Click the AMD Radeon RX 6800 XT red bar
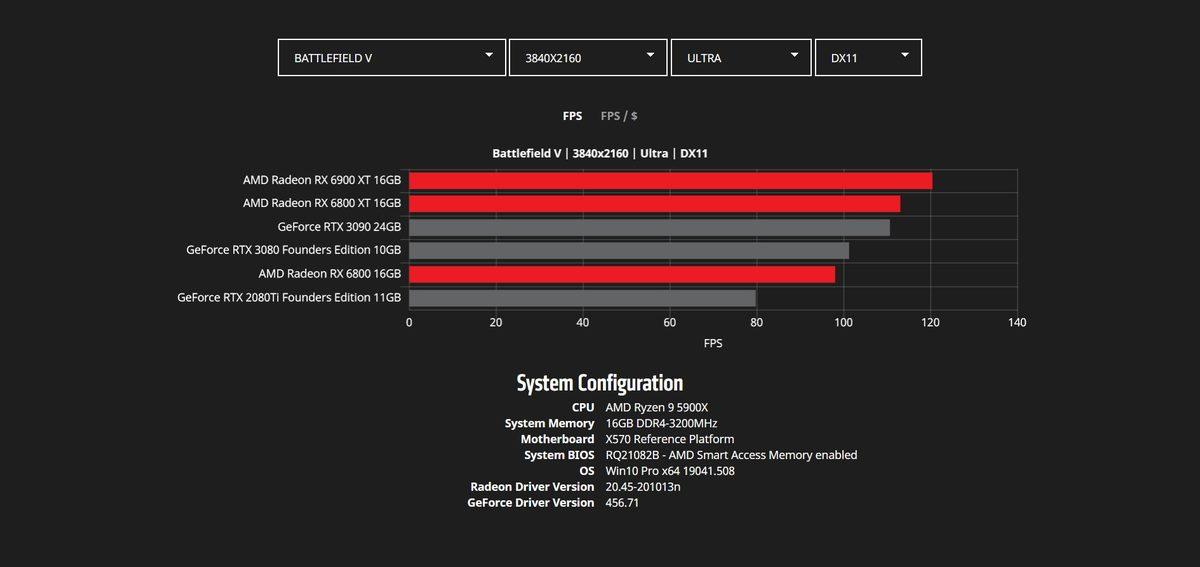 [655, 204]
